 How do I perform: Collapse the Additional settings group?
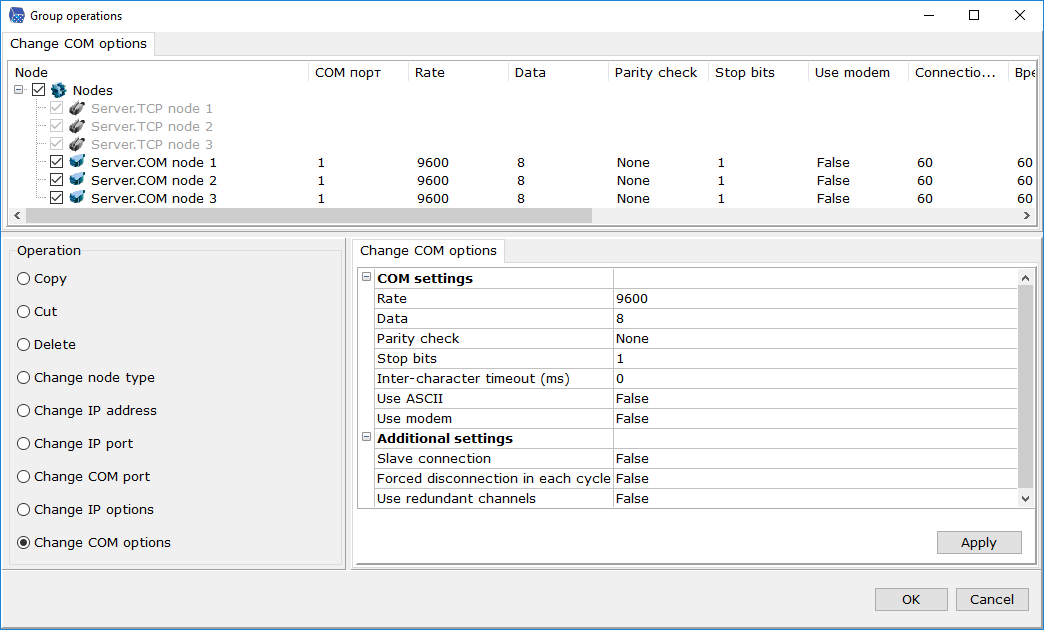(x=366, y=437)
